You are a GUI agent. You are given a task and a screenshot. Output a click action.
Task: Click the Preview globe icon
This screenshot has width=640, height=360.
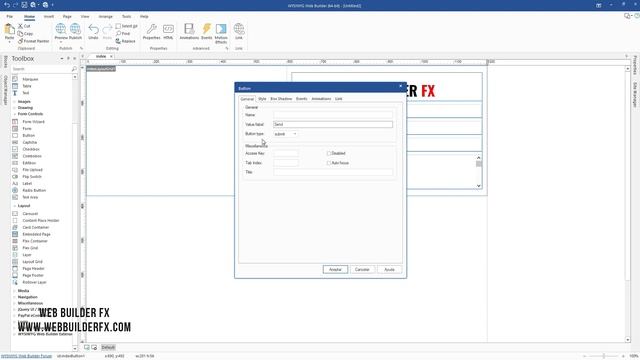point(61,29)
